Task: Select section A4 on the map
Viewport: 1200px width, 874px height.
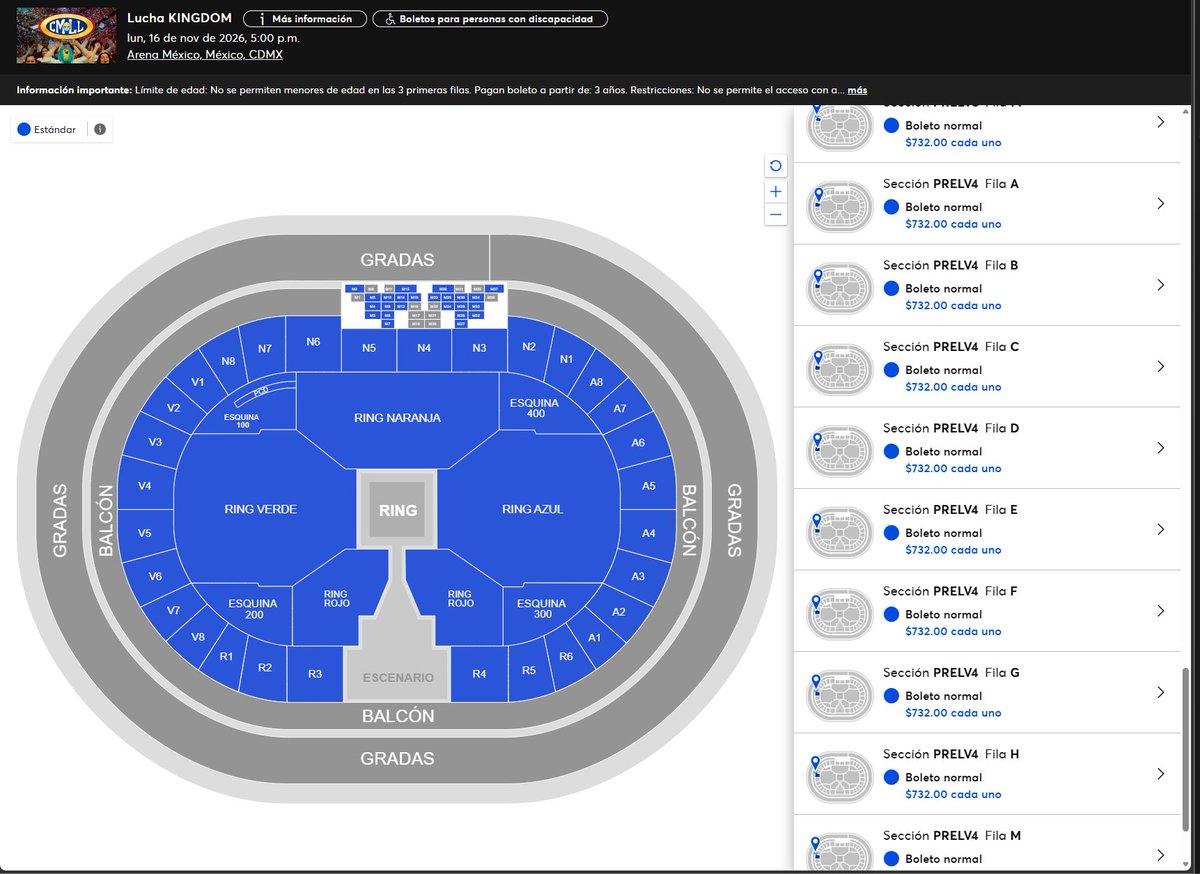Action: click(x=649, y=533)
